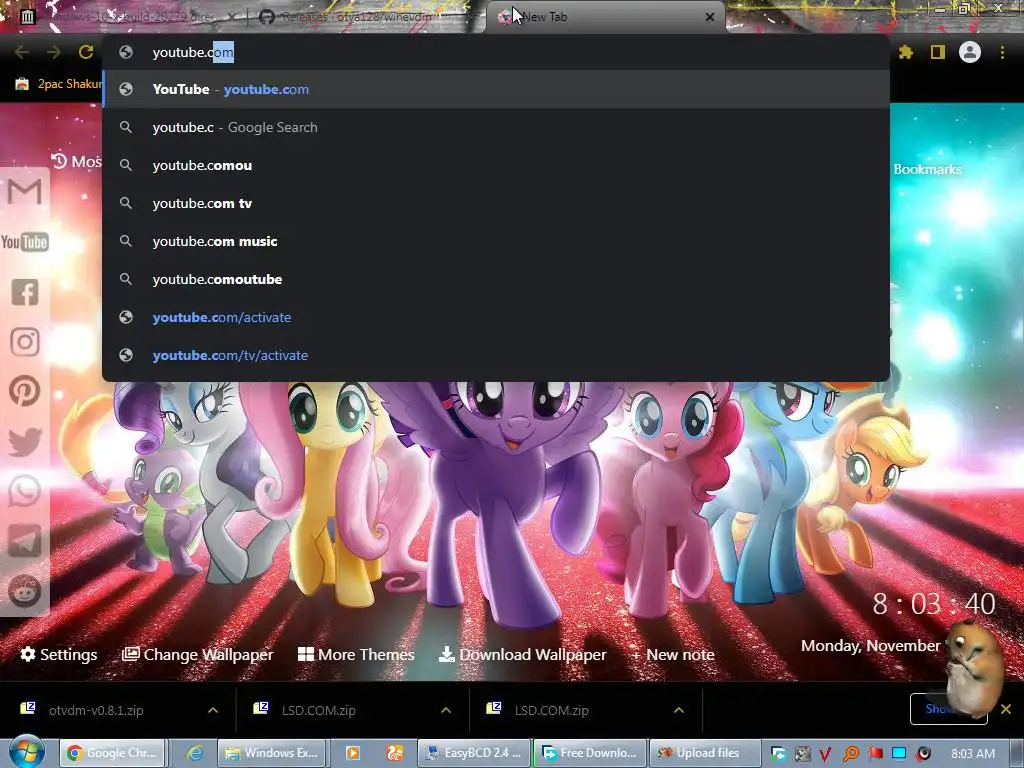1024x768 pixels.
Task: Open Pinterest shortcut in the sidebar
Action: click(x=25, y=391)
